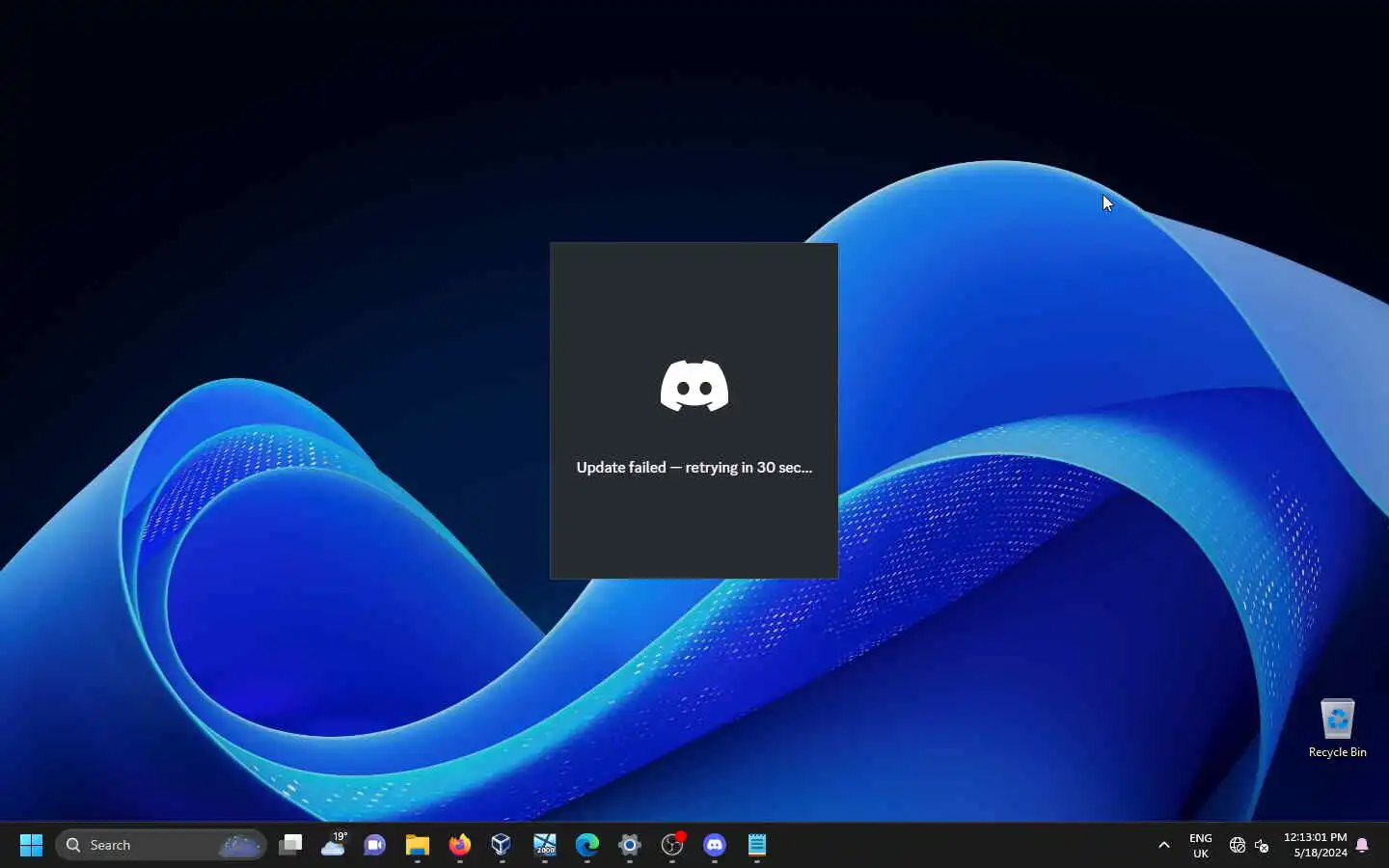Open Settings gear icon in taskbar
1389x868 pixels.
[630, 845]
